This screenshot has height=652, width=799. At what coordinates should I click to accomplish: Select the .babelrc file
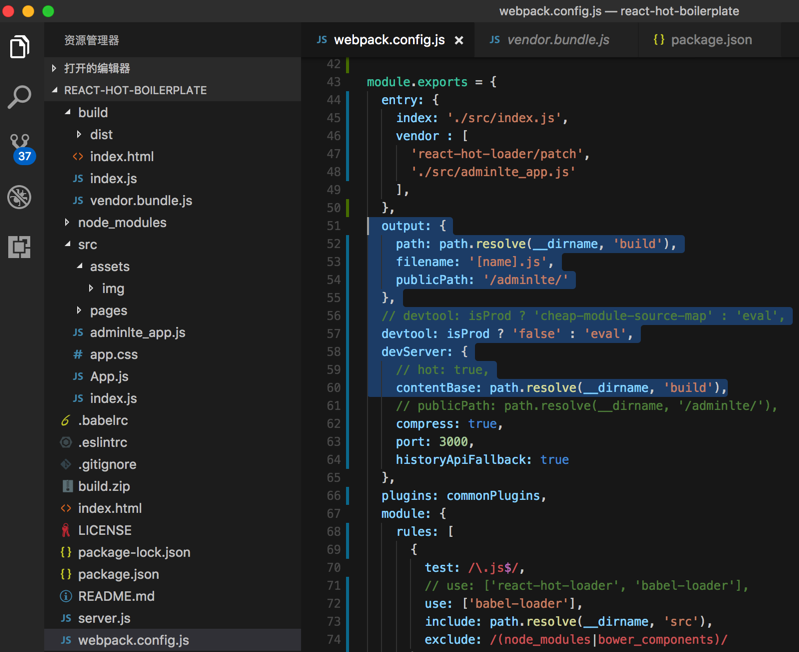[x=102, y=420]
